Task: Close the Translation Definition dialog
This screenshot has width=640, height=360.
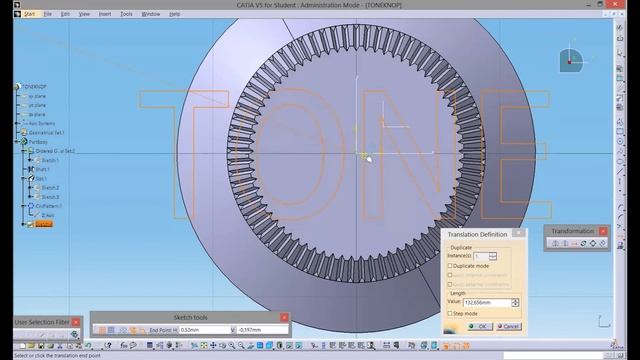Action: coord(519,233)
